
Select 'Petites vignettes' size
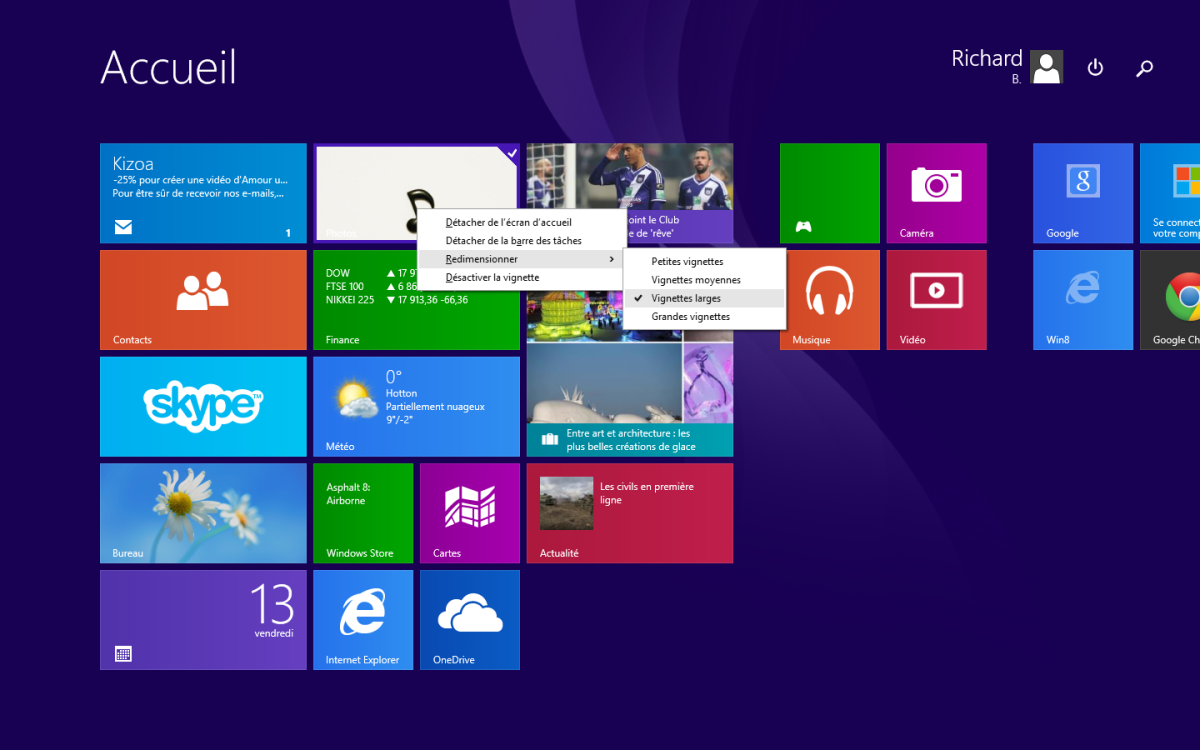(x=705, y=262)
